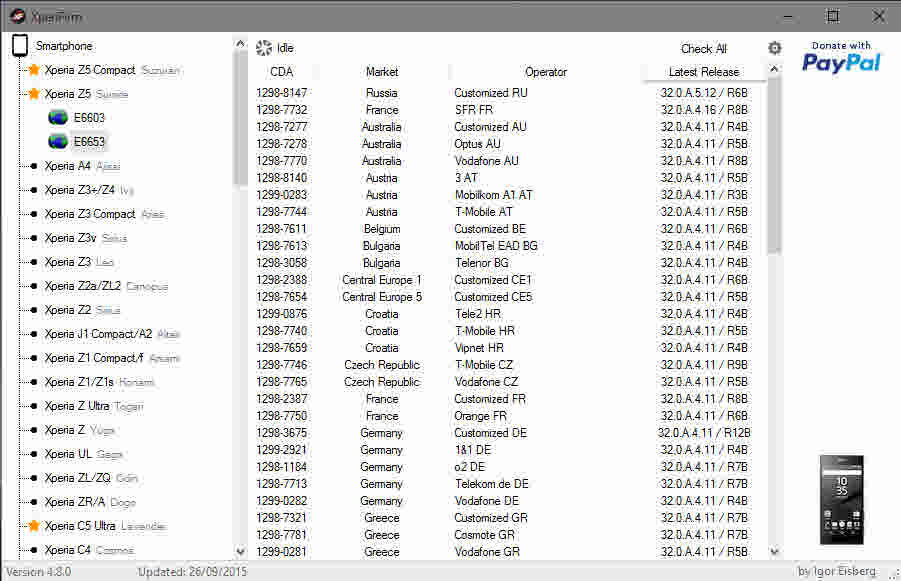This screenshot has height=581, width=901.
Task: Select Xperia A4 in the device tree
Action: click(x=68, y=166)
